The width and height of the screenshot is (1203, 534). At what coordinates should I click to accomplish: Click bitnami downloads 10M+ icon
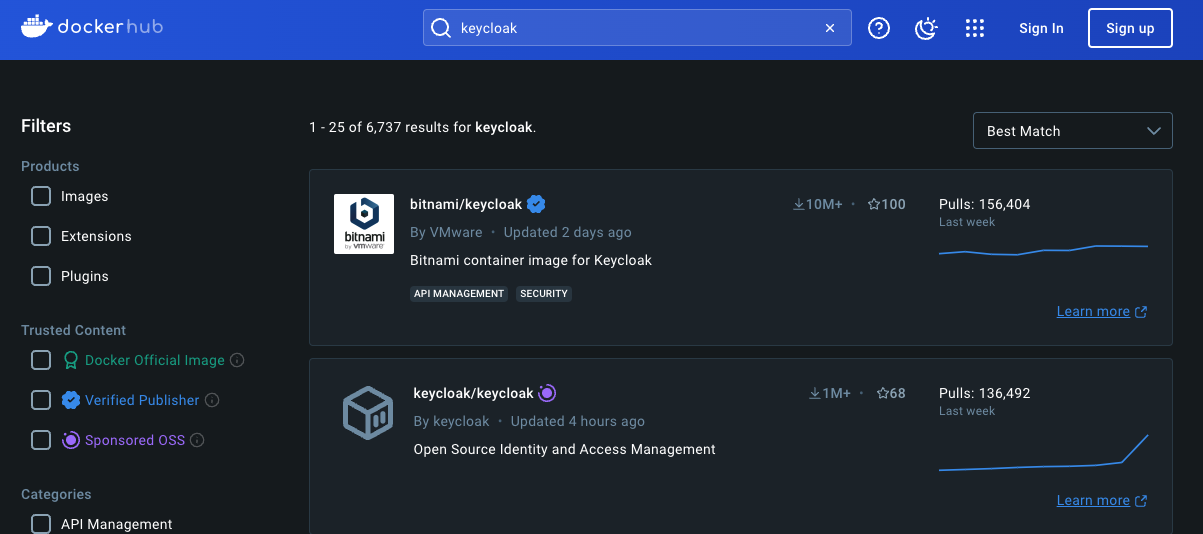(799, 204)
